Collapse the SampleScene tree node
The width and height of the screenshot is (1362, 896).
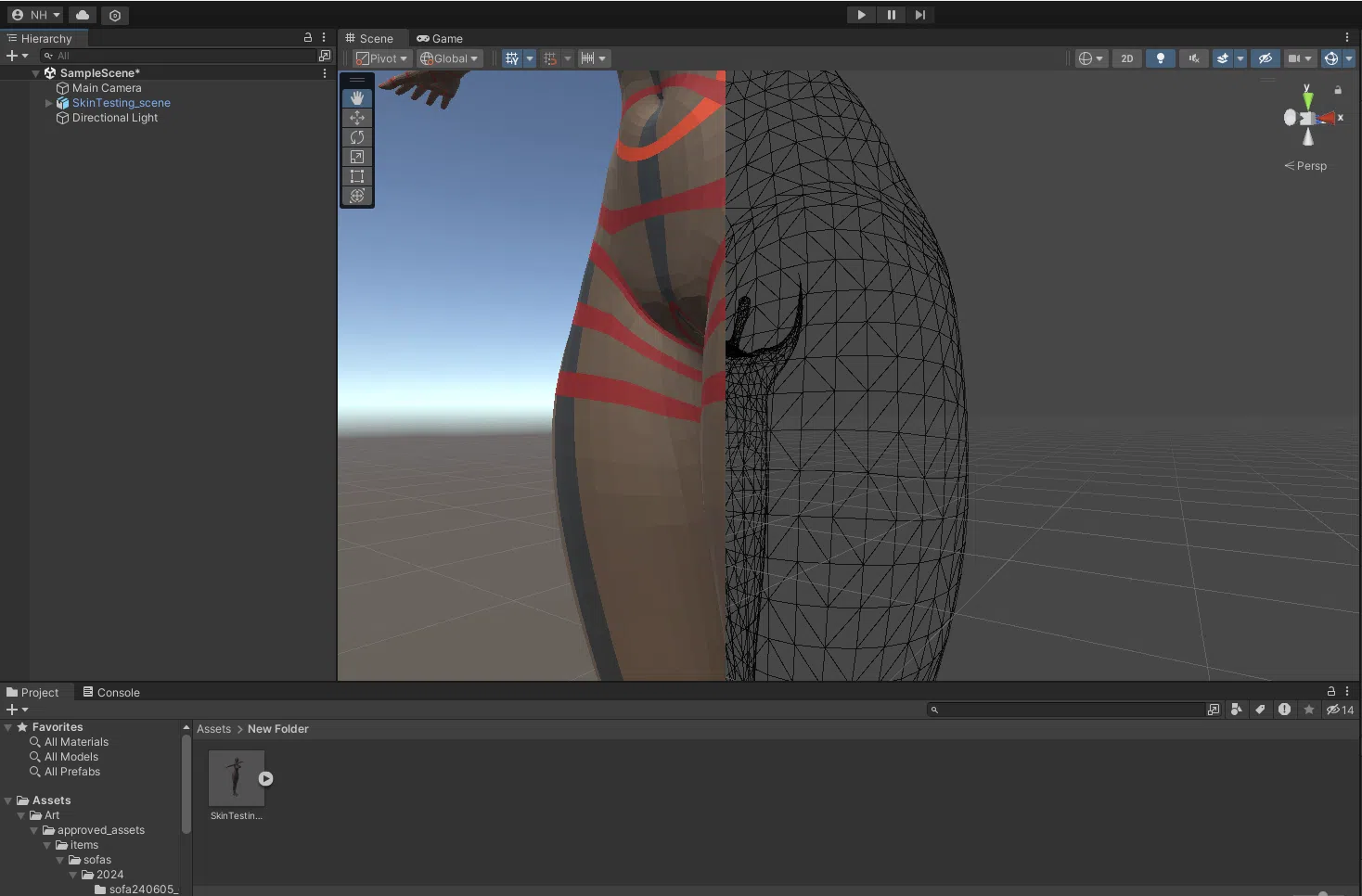point(36,73)
